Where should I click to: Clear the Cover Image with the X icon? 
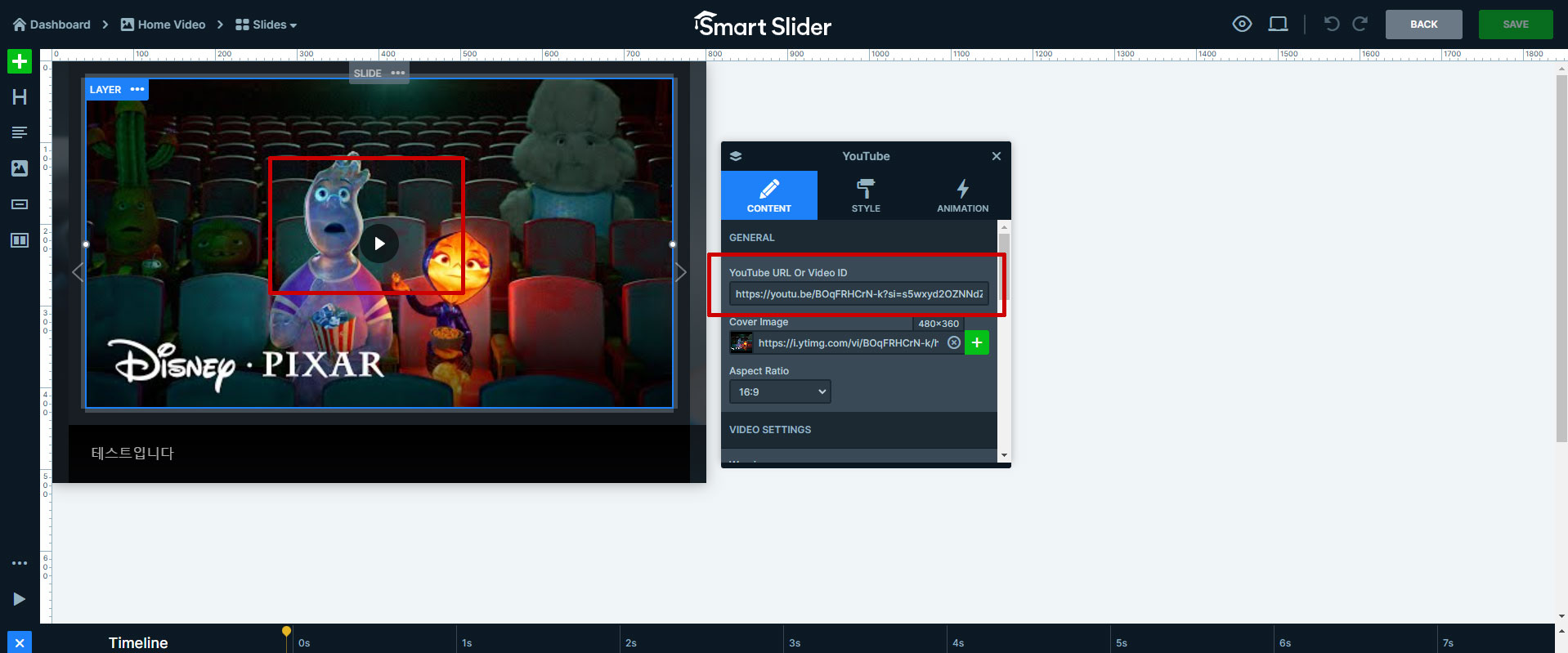pos(954,342)
